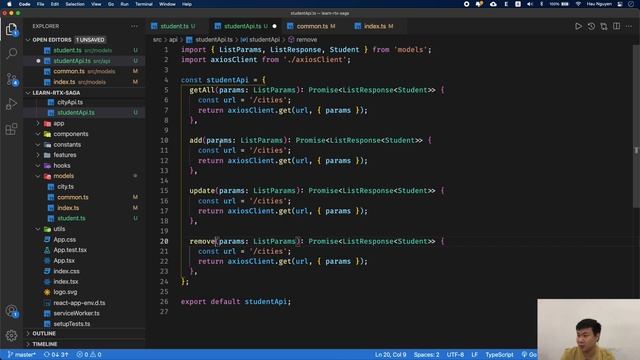
Task: Open the Run and Debug view icon
Action: point(11,104)
